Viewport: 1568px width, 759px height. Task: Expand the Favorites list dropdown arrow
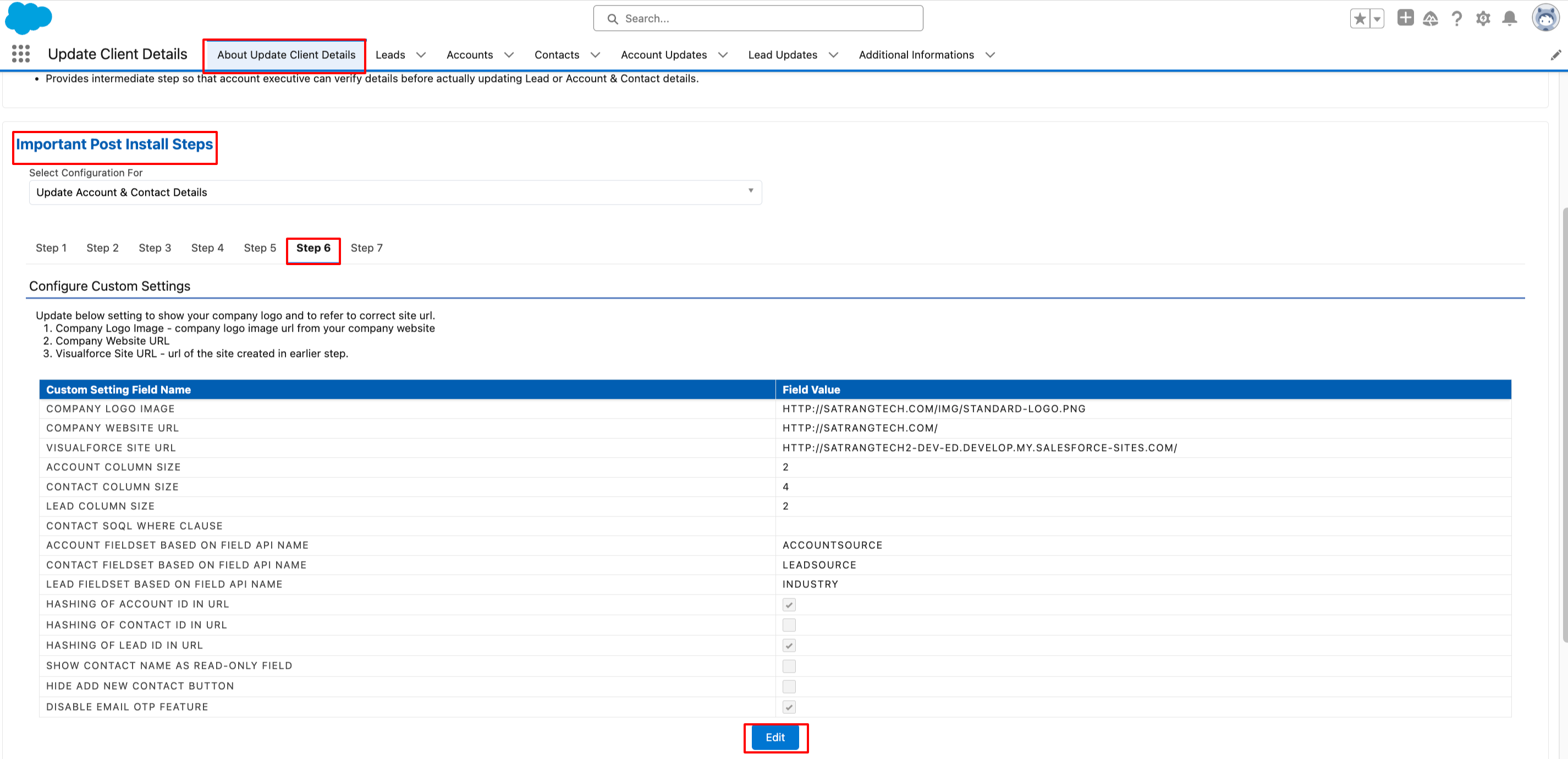click(1377, 19)
